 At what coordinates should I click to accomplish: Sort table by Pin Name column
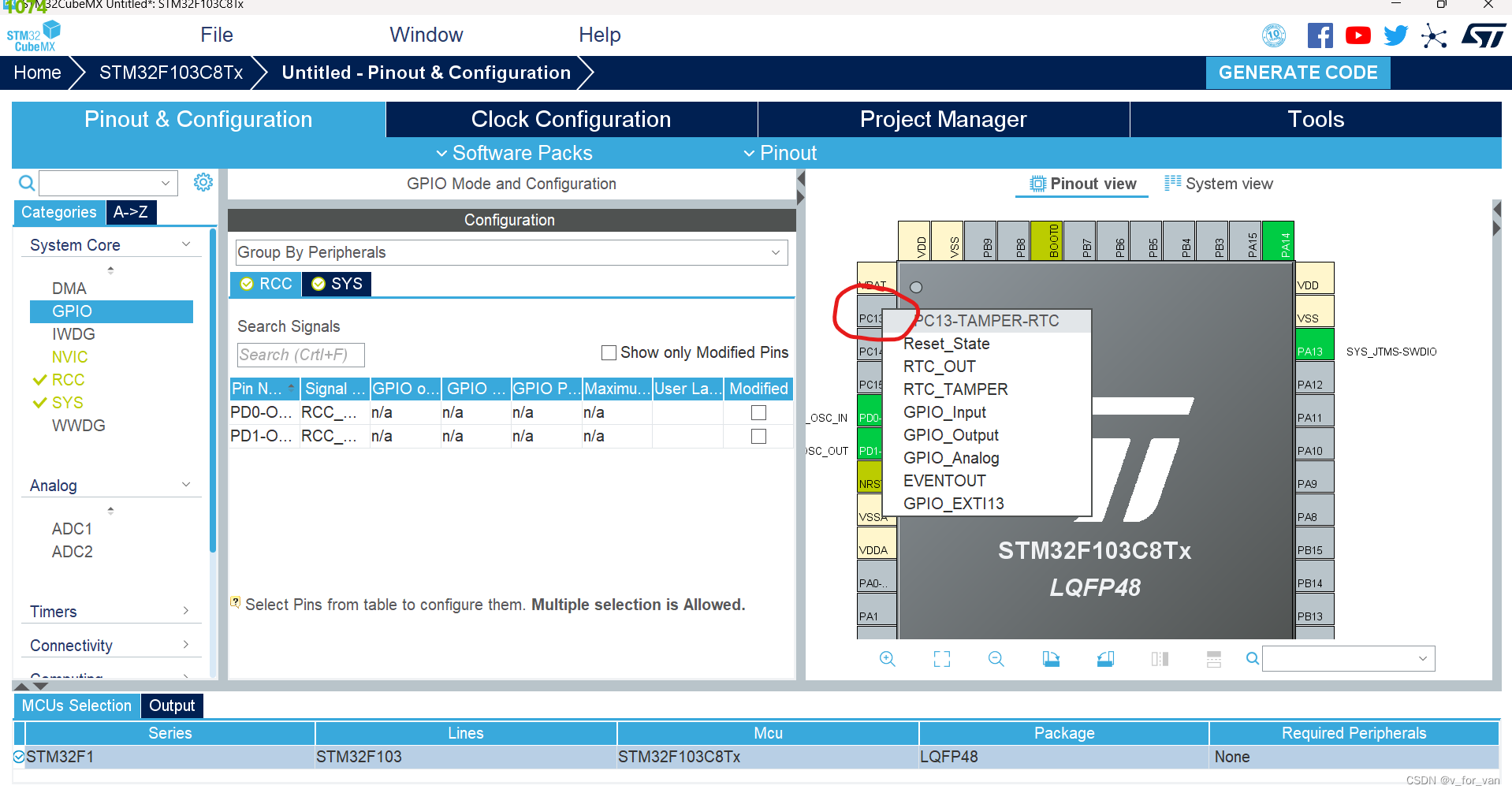click(264, 389)
